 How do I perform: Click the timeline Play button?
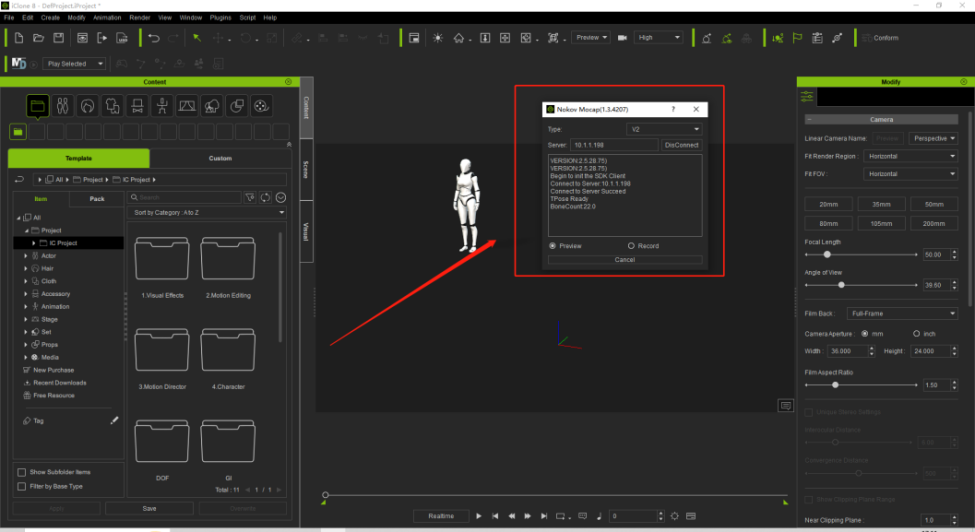click(x=478, y=516)
